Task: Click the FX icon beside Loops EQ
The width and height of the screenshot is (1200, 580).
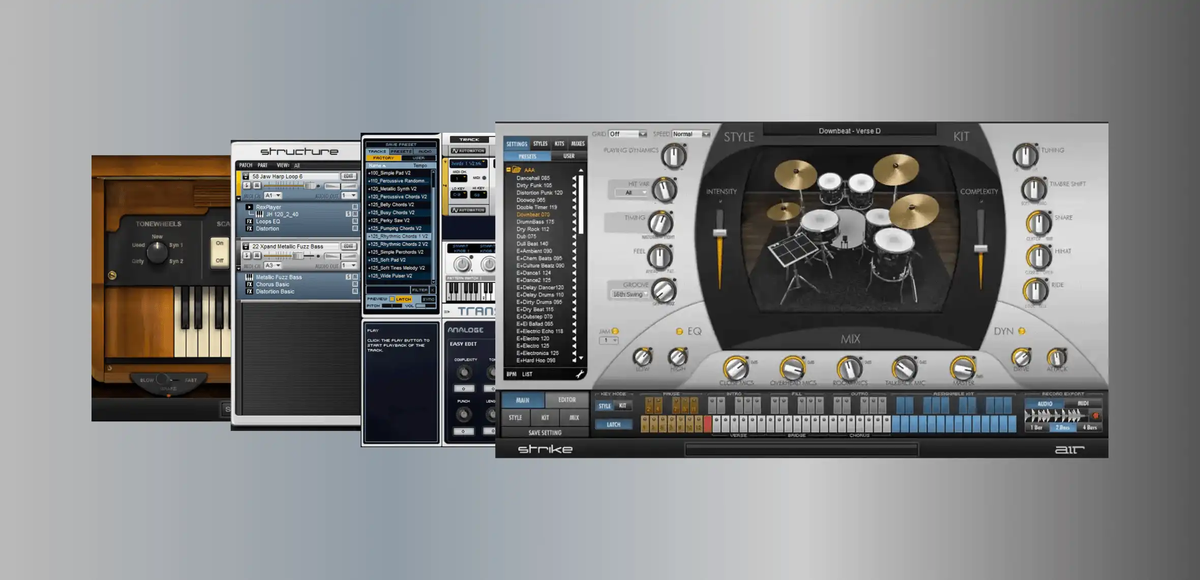Action: (x=249, y=221)
